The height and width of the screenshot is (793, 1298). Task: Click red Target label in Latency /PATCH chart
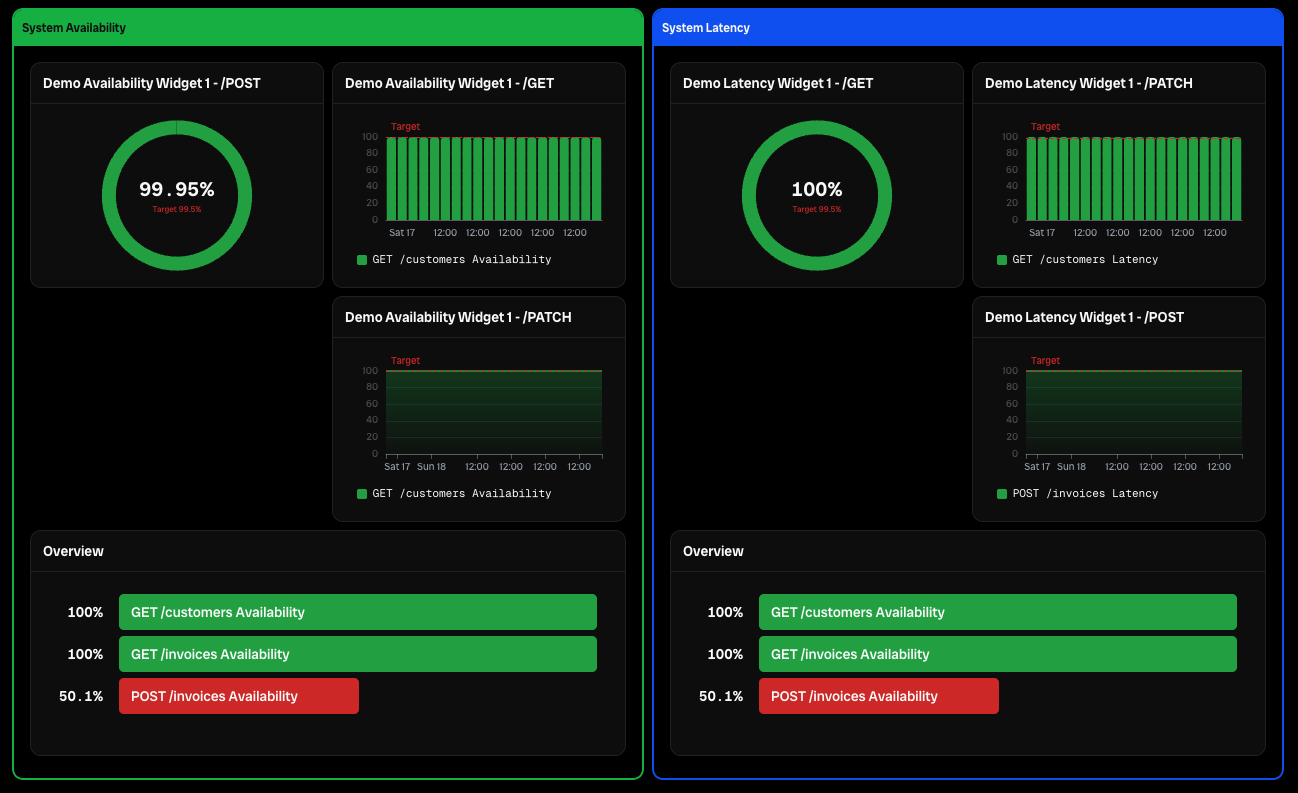1045,127
